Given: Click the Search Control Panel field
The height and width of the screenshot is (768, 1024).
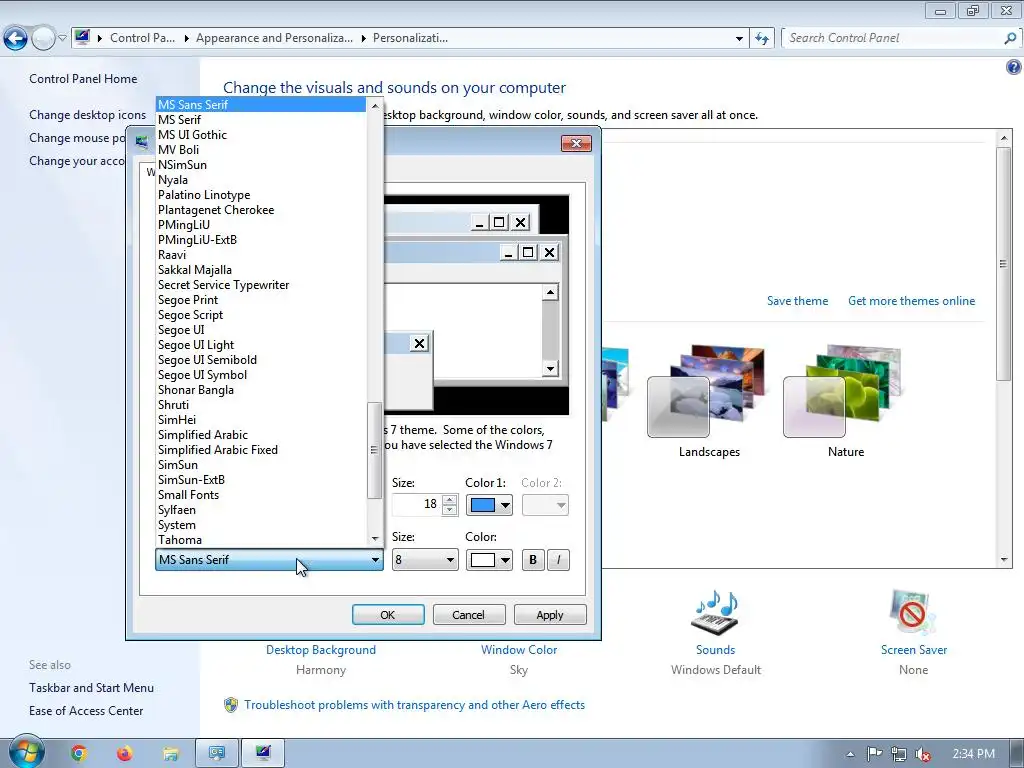Looking at the screenshot, I should pyautogui.click(x=892, y=39).
